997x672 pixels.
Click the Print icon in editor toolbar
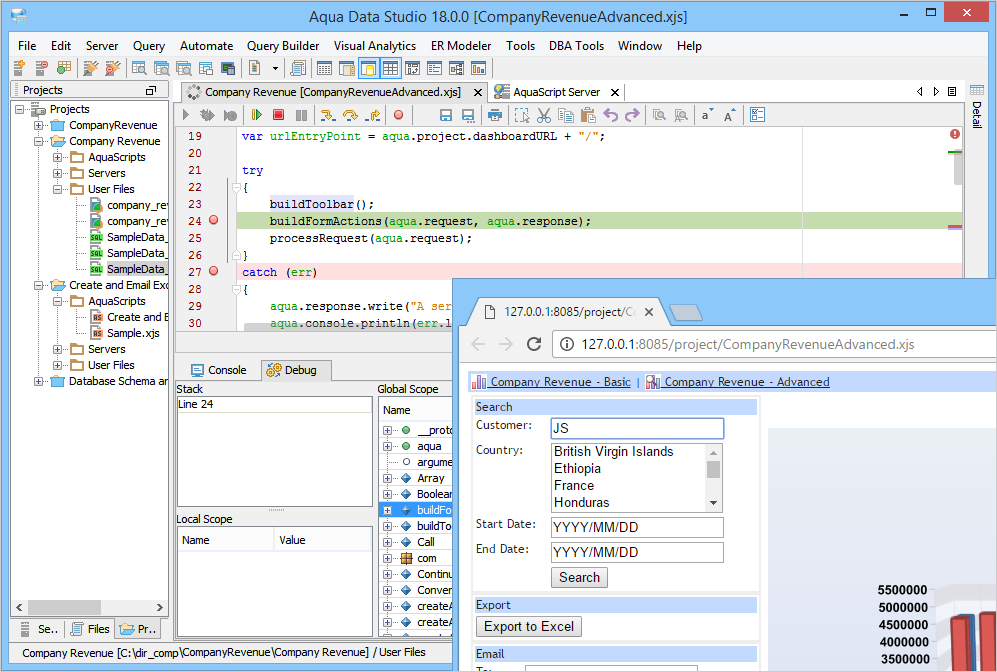[495, 115]
